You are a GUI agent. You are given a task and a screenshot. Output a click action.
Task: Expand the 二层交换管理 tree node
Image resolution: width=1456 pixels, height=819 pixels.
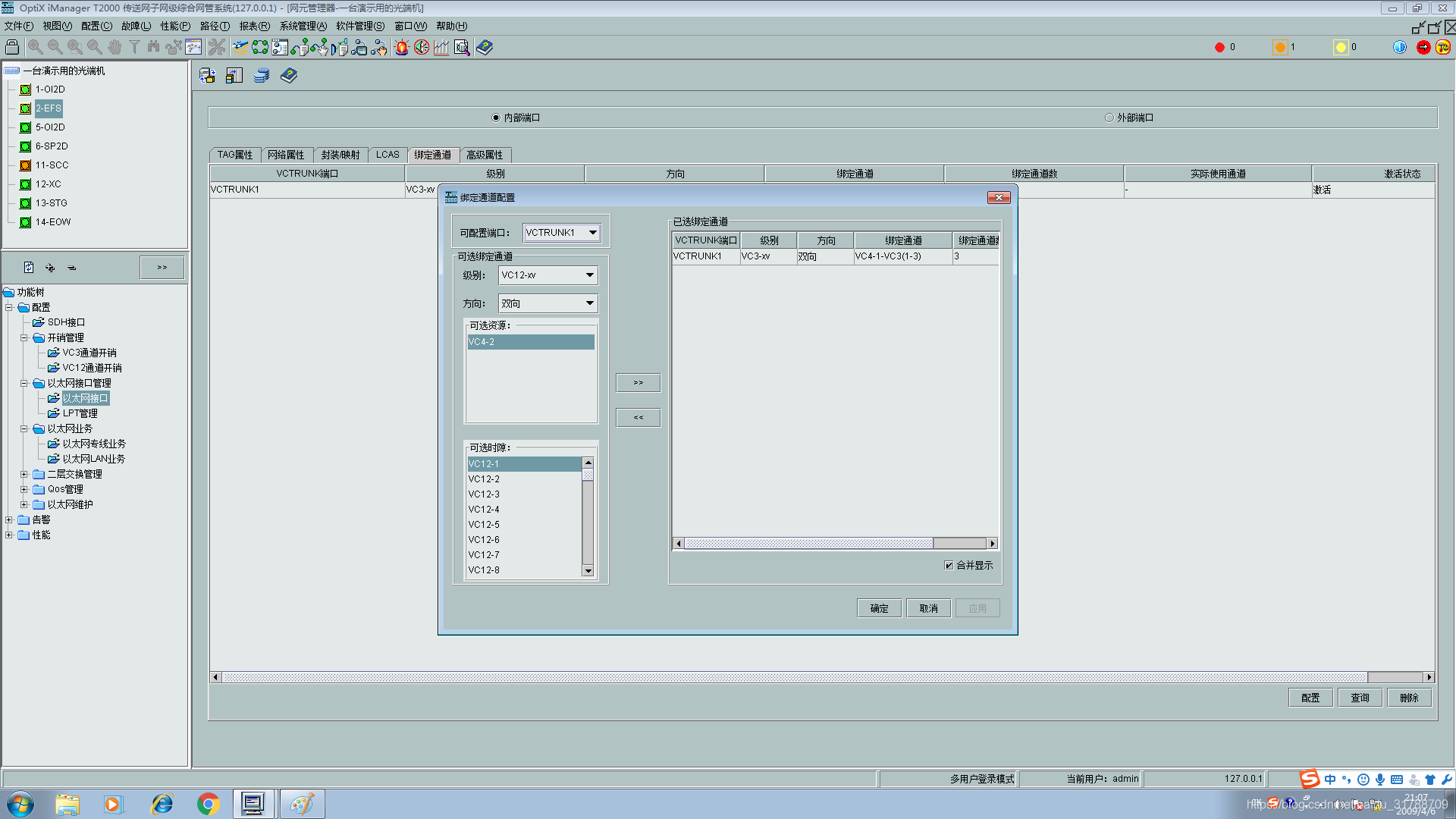[x=24, y=474]
